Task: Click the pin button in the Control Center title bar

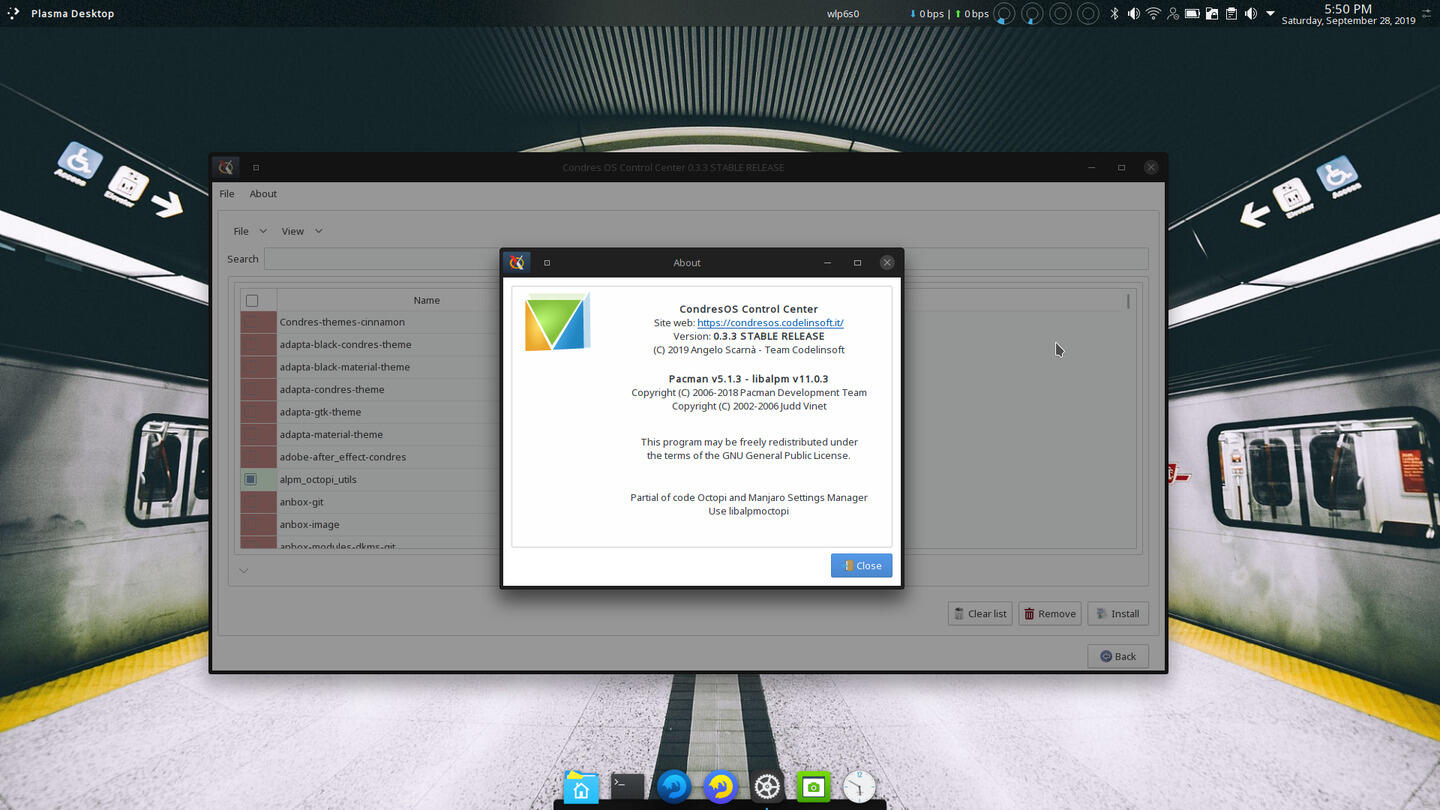Action: coord(256,168)
